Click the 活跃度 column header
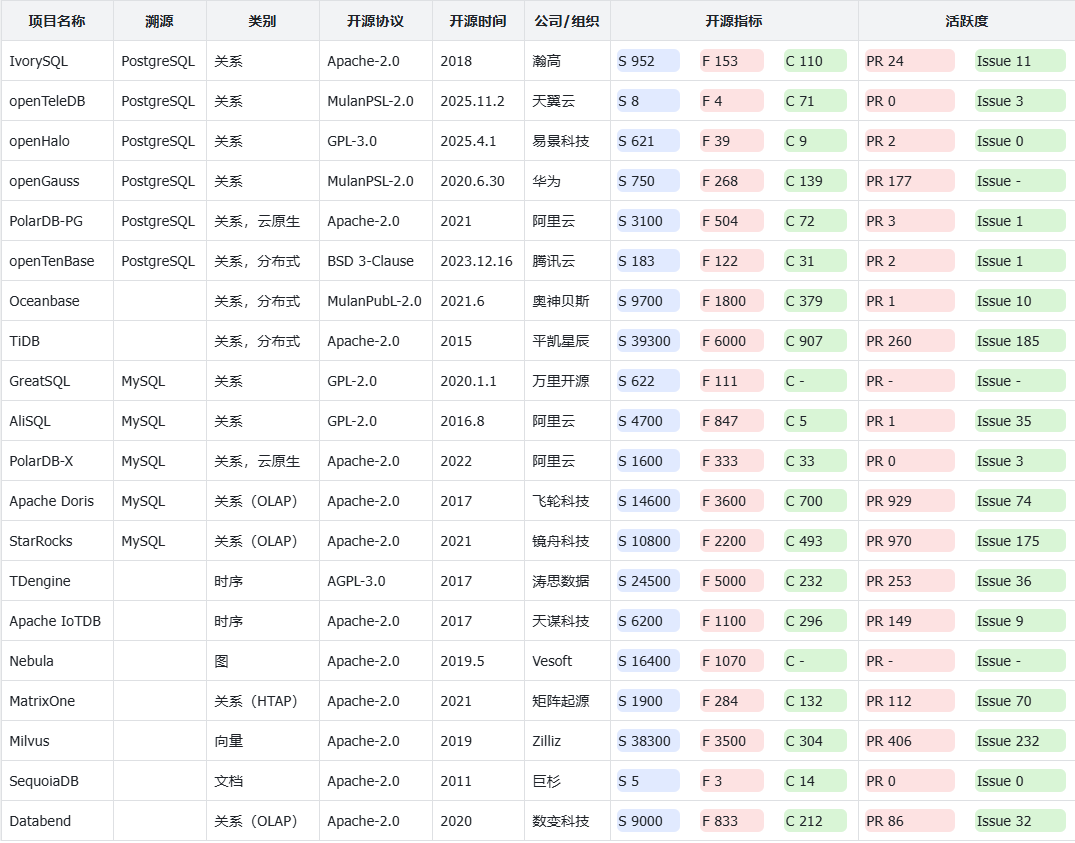The image size is (1075, 843). (x=967, y=21)
